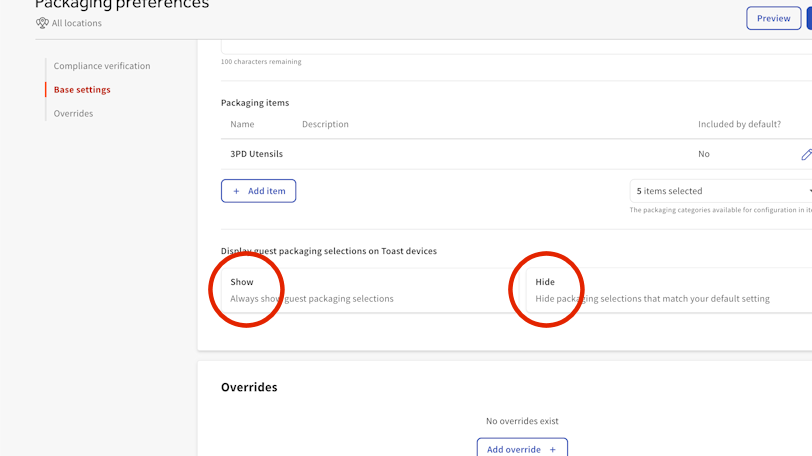Go to Compliance verification section

point(102,66)
